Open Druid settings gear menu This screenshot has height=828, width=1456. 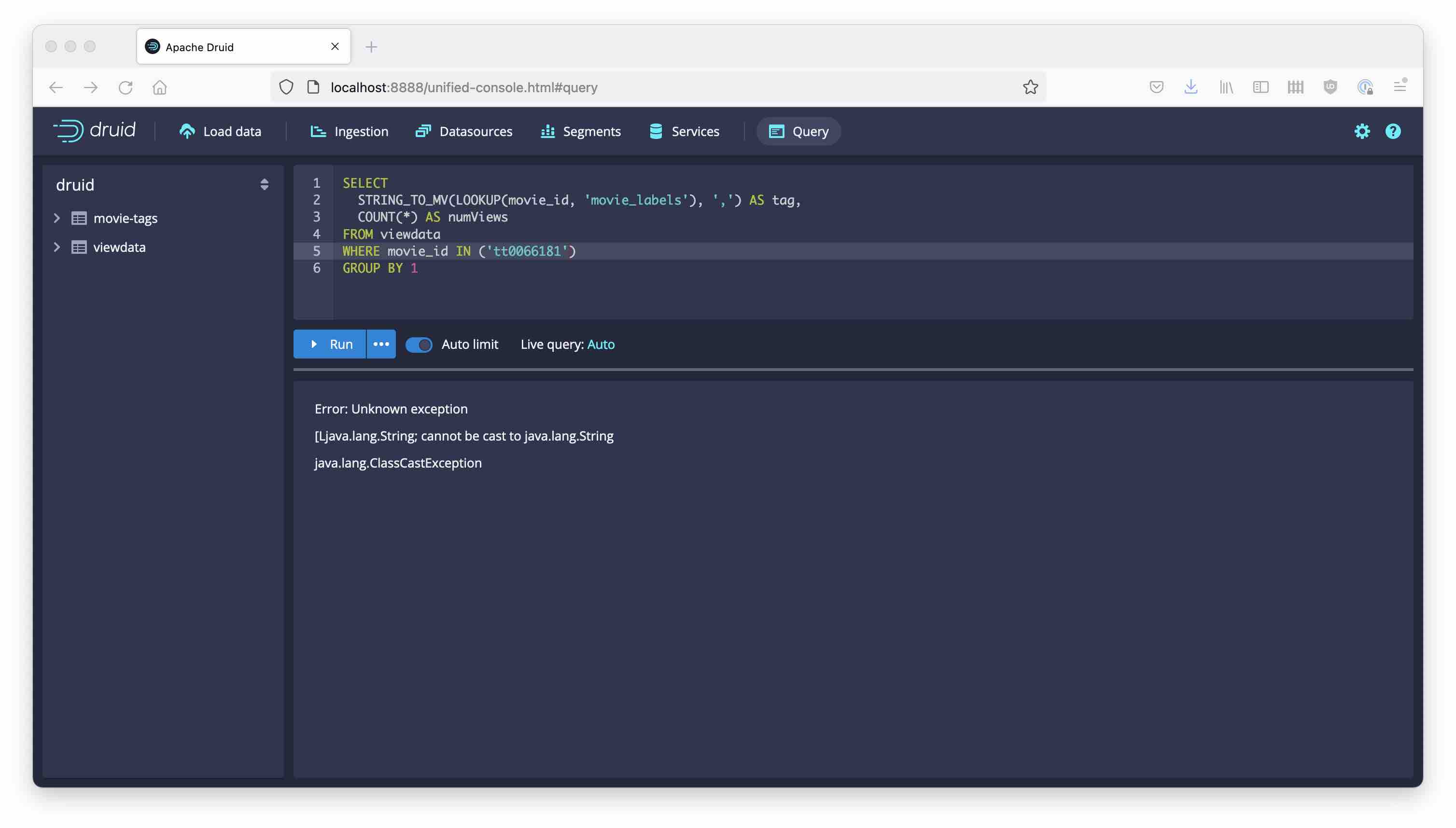coord(1361,131)
